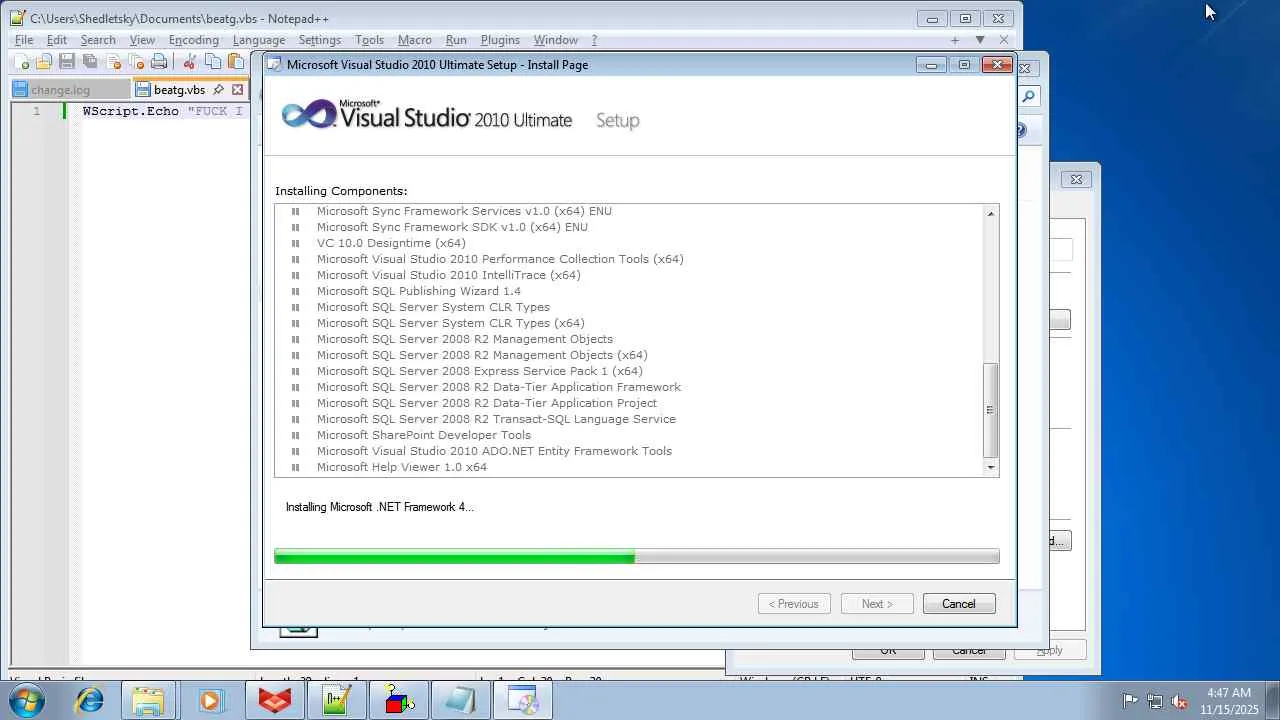Click the component list scrollbar thumb
Image resolution: width=1280 pixels, height=720 pixels.
(991, 410)
